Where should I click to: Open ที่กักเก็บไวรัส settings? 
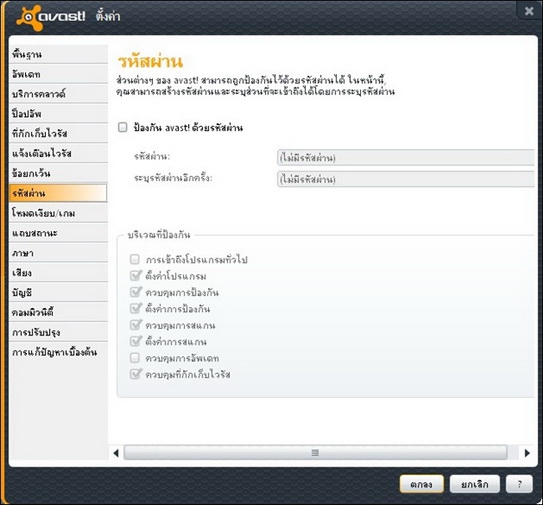[x=58, y=133]
